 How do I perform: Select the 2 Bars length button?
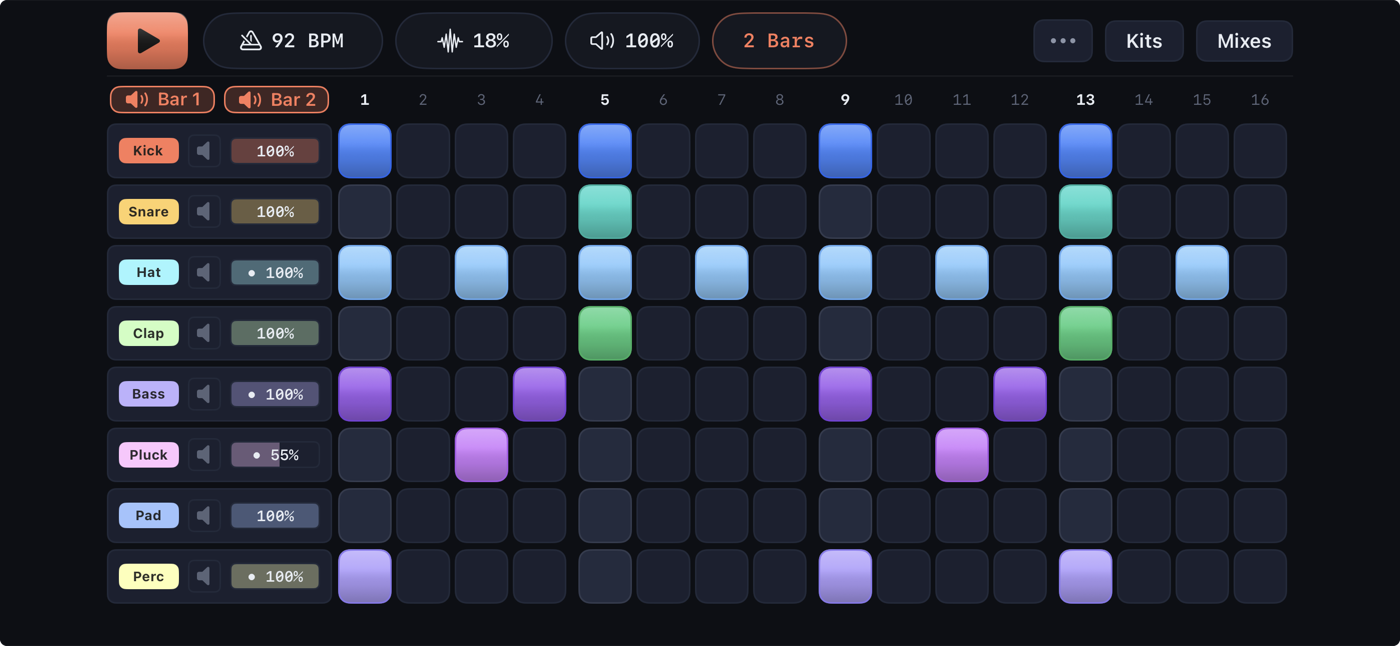[x=779, y=41]
